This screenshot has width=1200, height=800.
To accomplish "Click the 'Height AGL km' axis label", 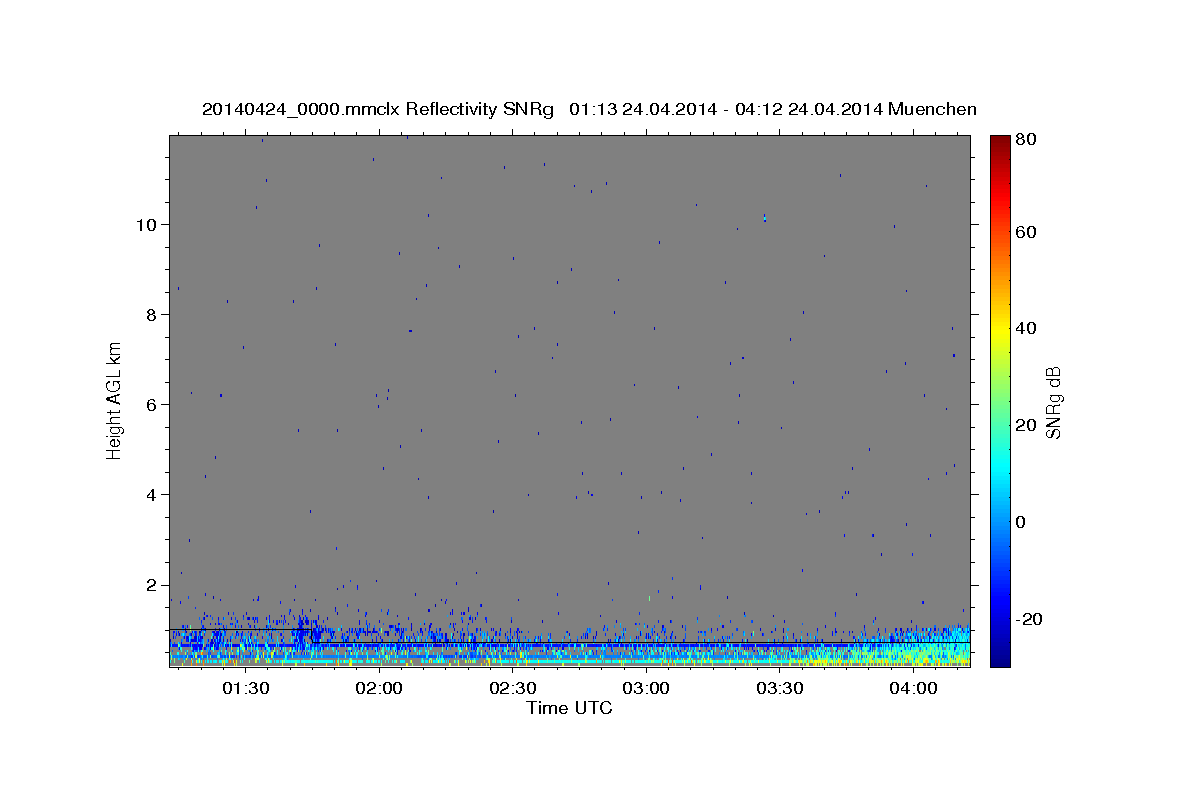I will point(114,401).
